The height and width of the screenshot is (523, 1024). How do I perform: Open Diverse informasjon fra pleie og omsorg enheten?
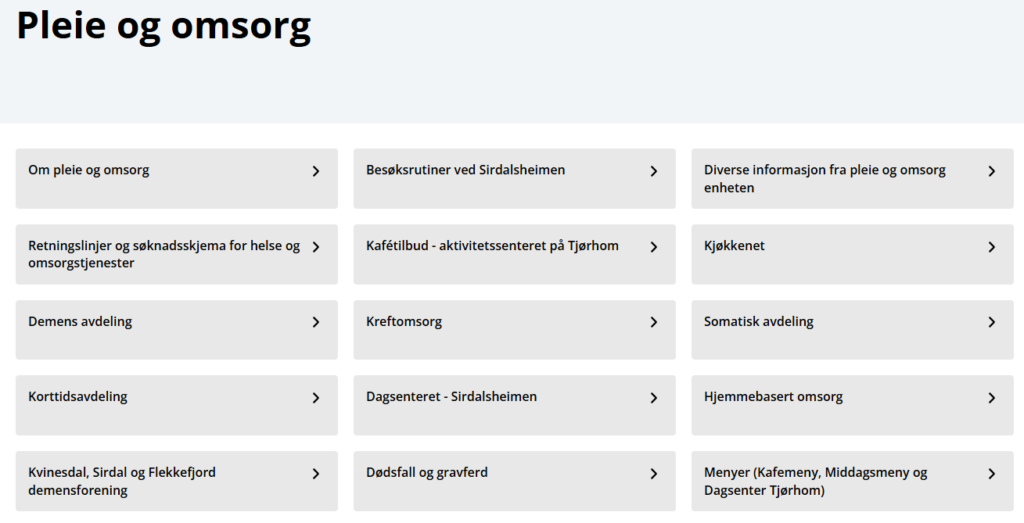pyautogui.click(x=824, y=179)
